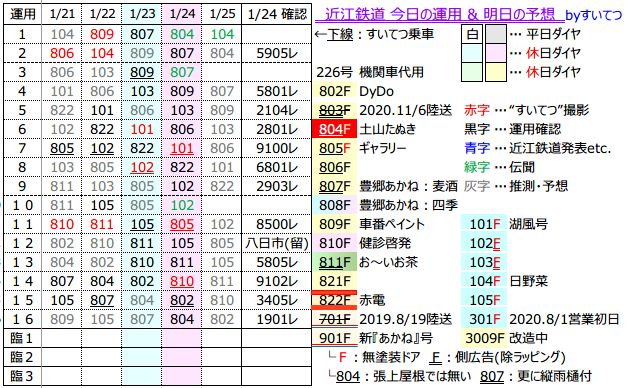The height and width of the screenshot is (388, 630).
Task: Open the 近江鉄道 今日の運用 & 明日の予想 title link
Action: point(439,14)
